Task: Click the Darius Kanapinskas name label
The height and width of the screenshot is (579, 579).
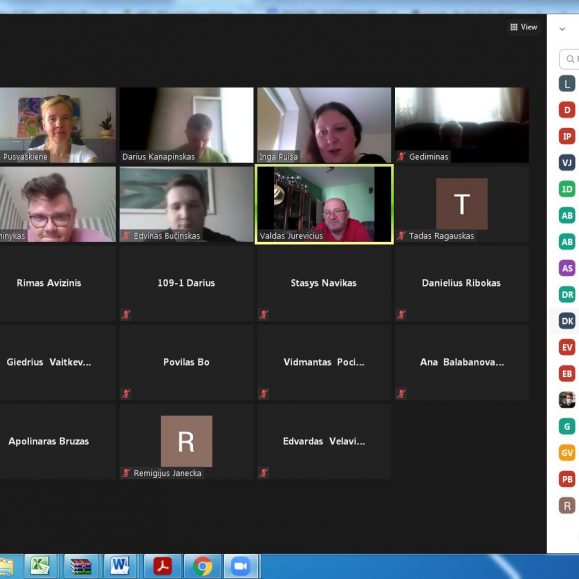Action: (x=158, y=157)
